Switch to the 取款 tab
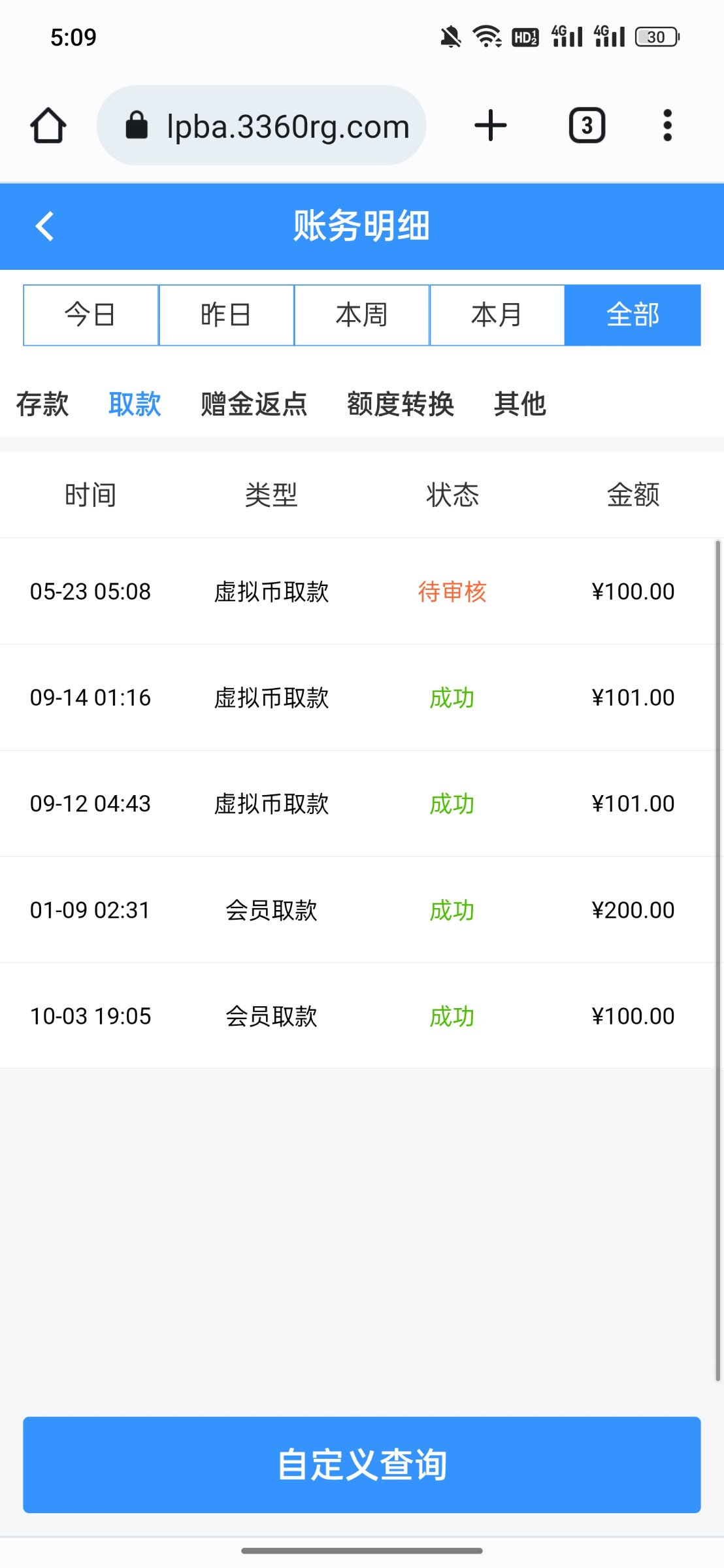The width and height of the screenshot is (724, 1568). (135, 404)
